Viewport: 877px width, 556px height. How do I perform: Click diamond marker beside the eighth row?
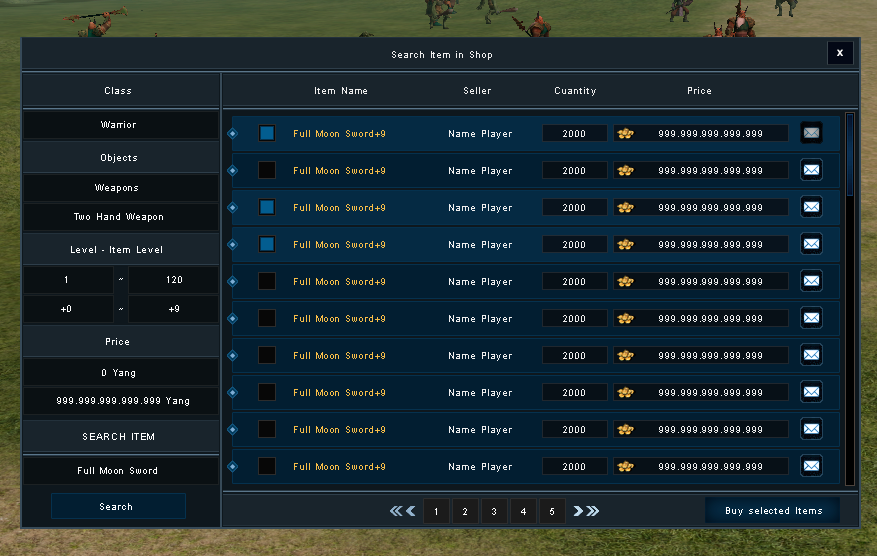point(233,393)
